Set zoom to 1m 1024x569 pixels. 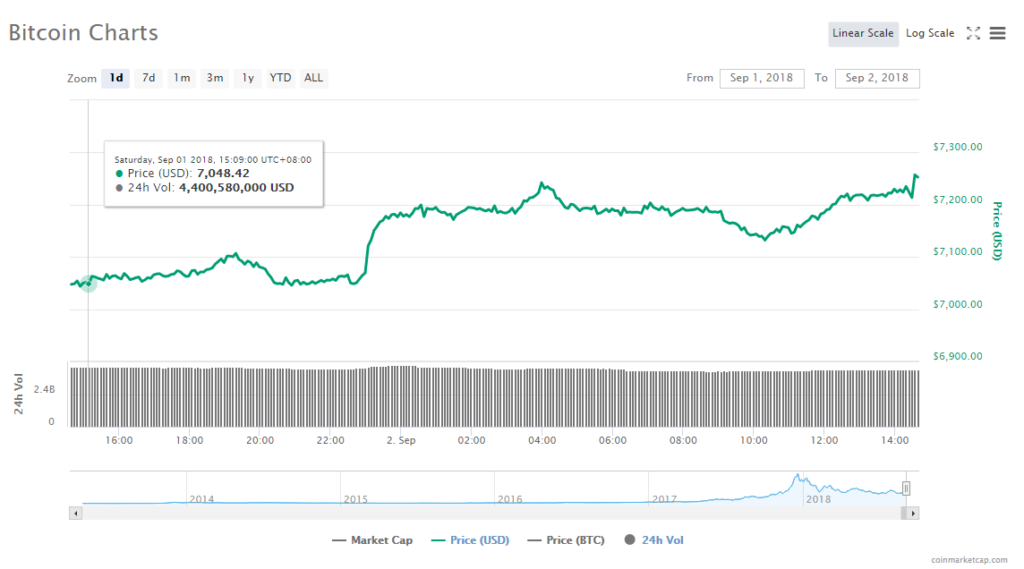click(181, 78)
